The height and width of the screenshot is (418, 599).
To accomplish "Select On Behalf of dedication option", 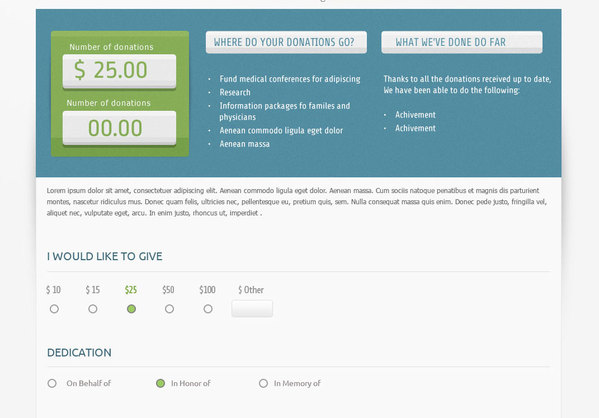I will pyautogui.click(x=52, y=383).
